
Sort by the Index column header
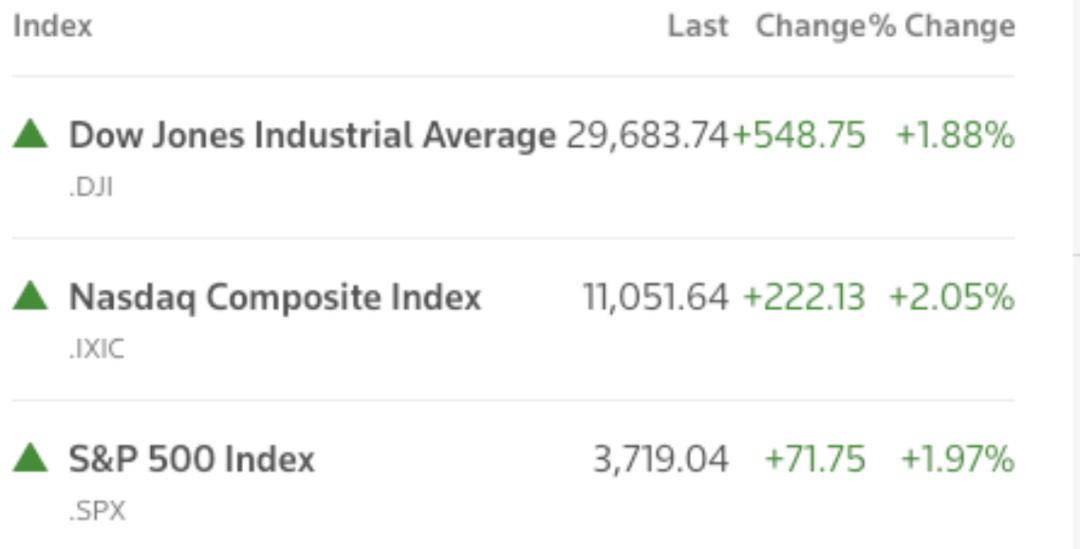(52, 26)
